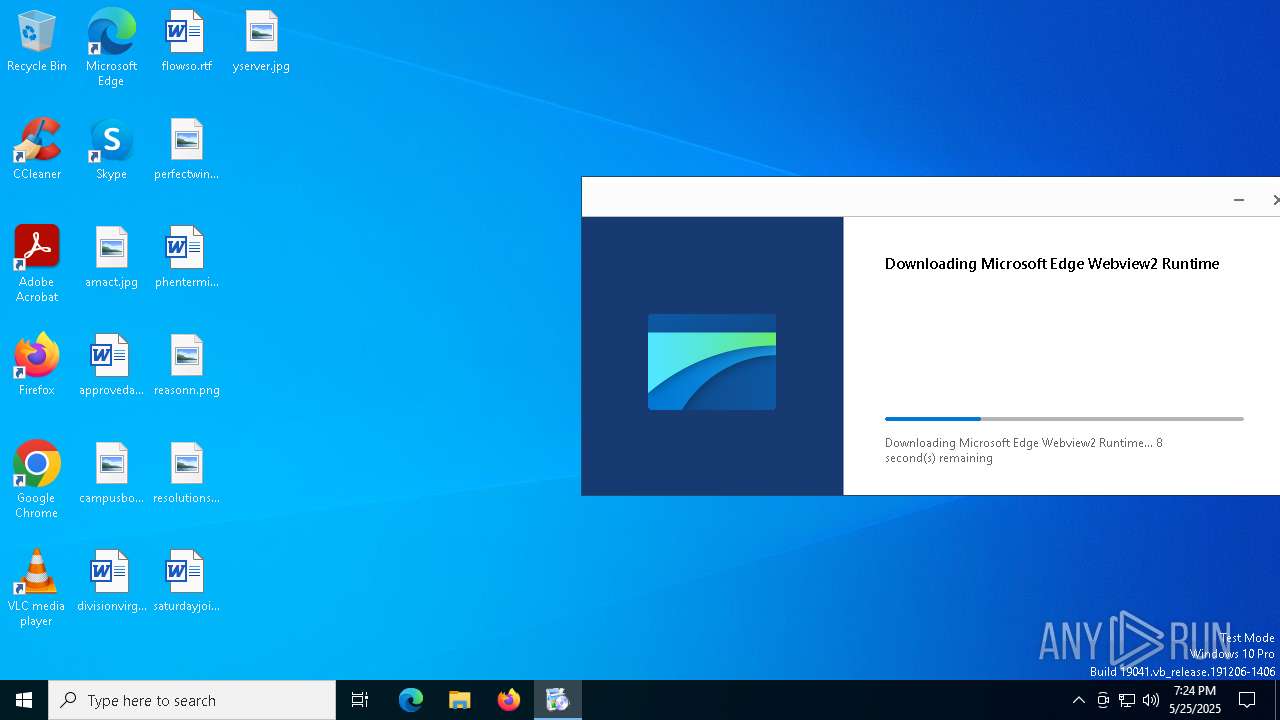Select the campusbo... image file
Image resolution: width=1280 pixels, height=720 pixels.
[x=111, y=474]
